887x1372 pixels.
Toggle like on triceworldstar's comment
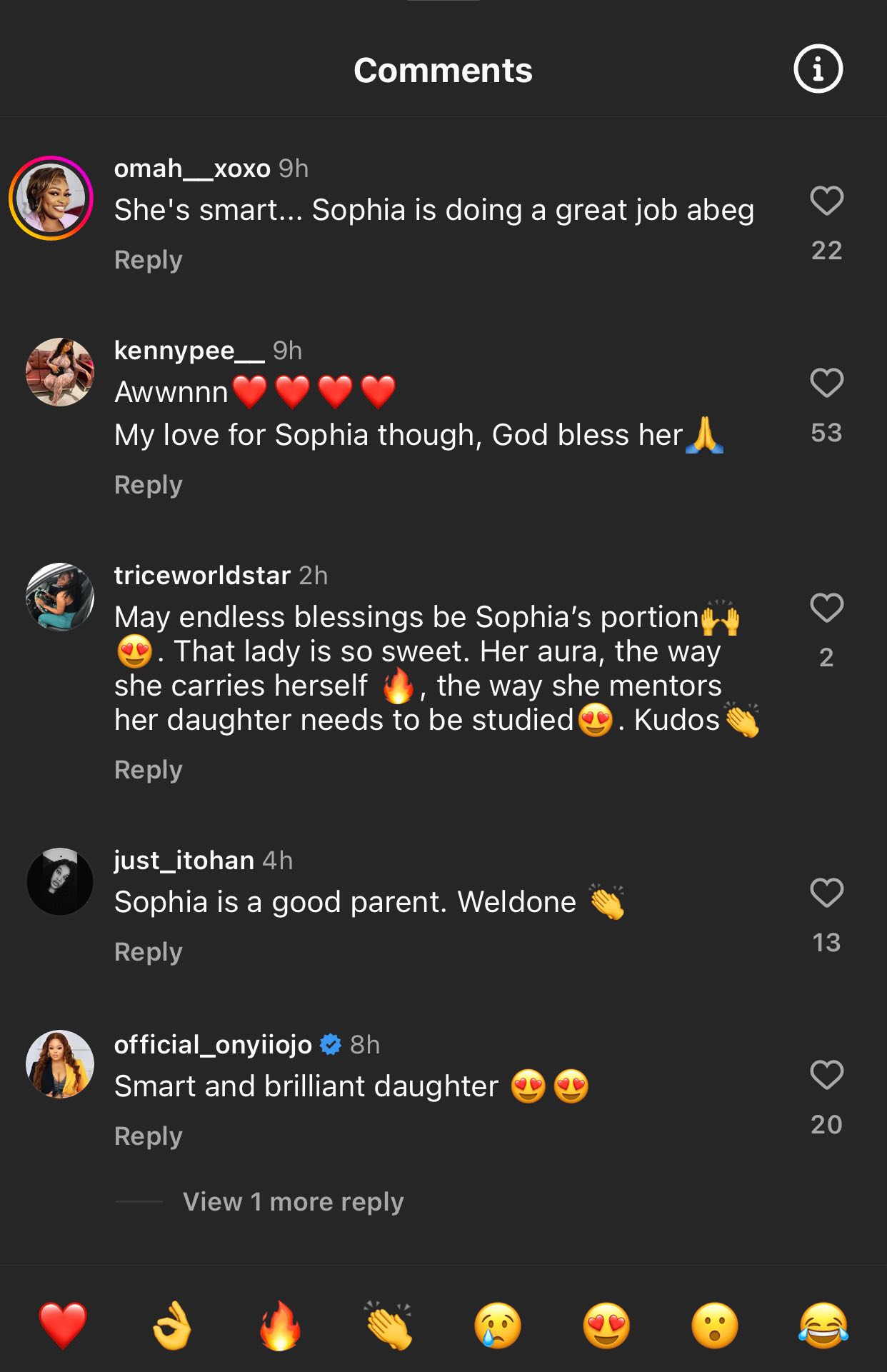(827, 608)
